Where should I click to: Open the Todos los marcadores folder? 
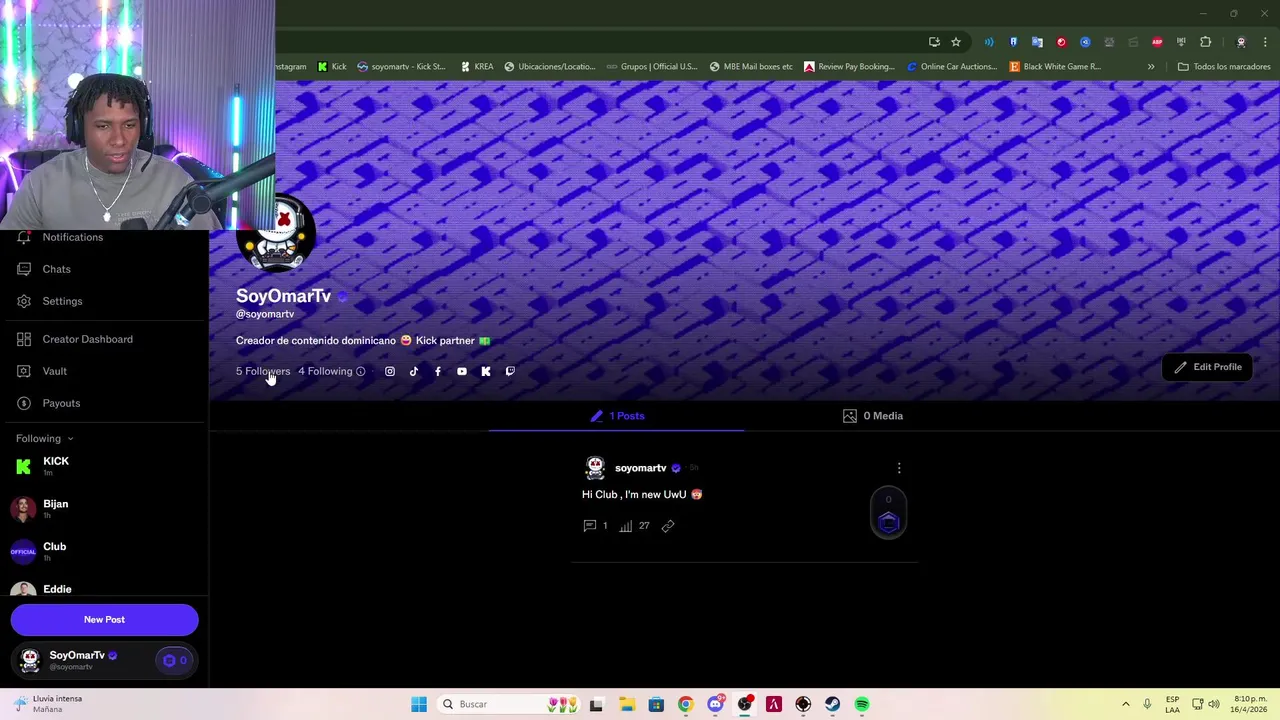click(1223, 67)
